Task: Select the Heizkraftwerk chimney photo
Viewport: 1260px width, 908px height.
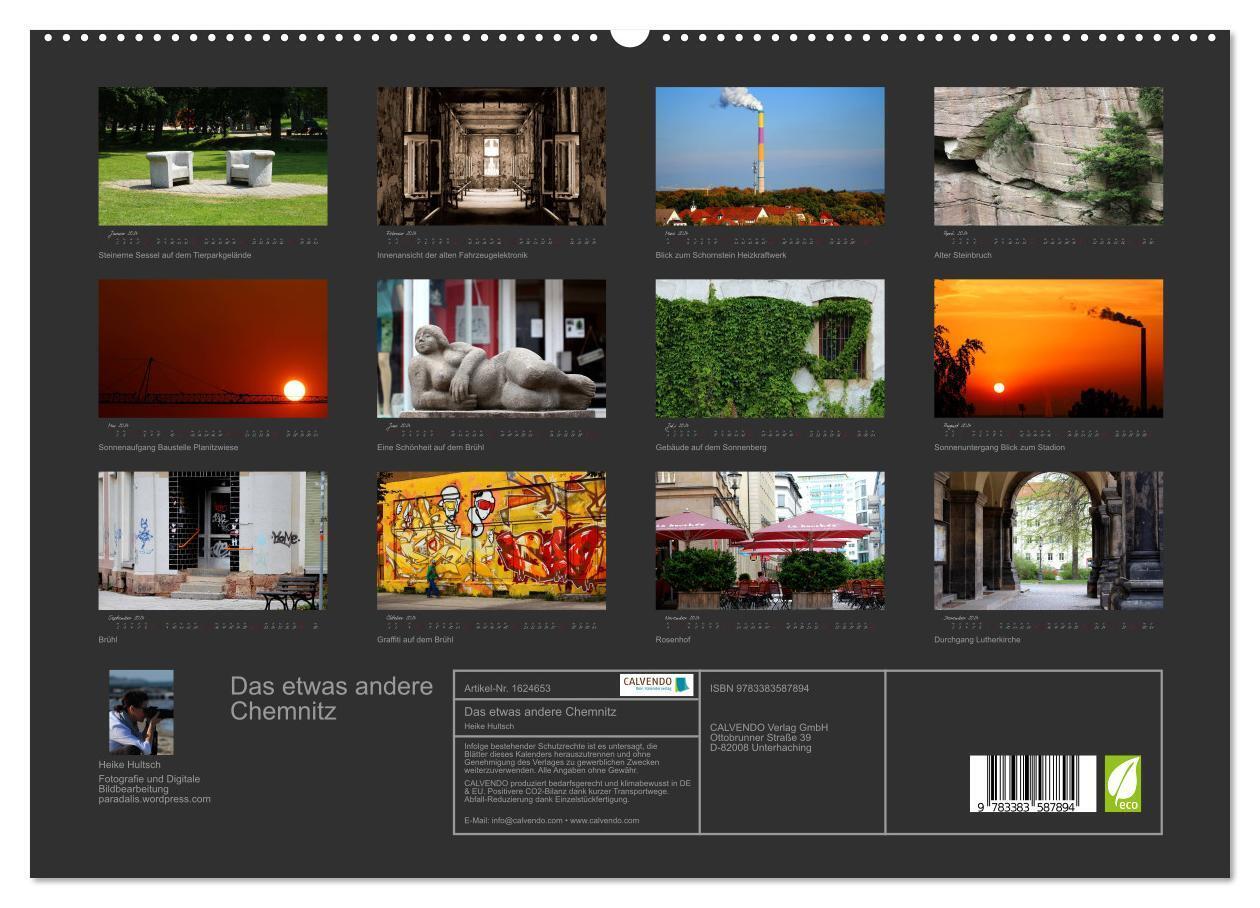Action: coord(770,156)
